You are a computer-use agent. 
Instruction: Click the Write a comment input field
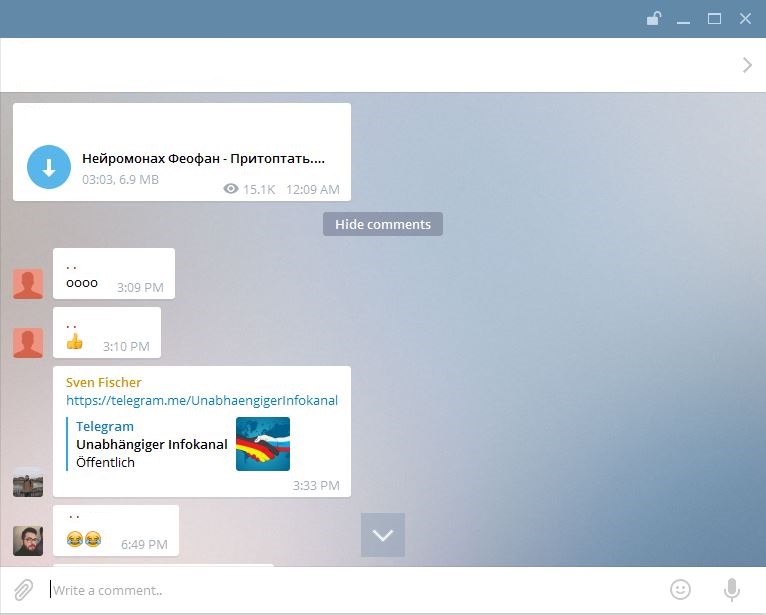352,590
